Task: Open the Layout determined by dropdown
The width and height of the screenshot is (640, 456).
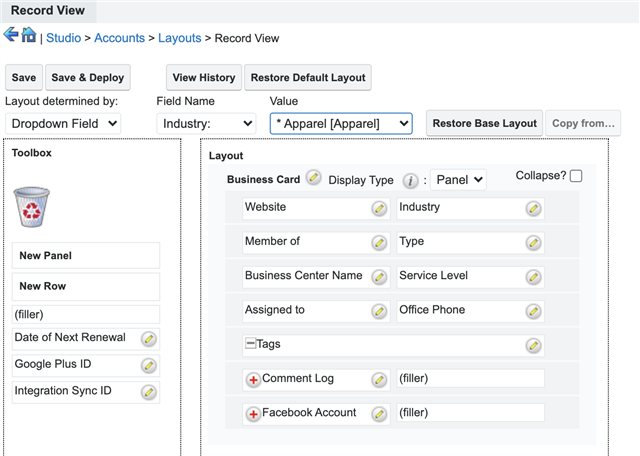Action: click(63, 123)
